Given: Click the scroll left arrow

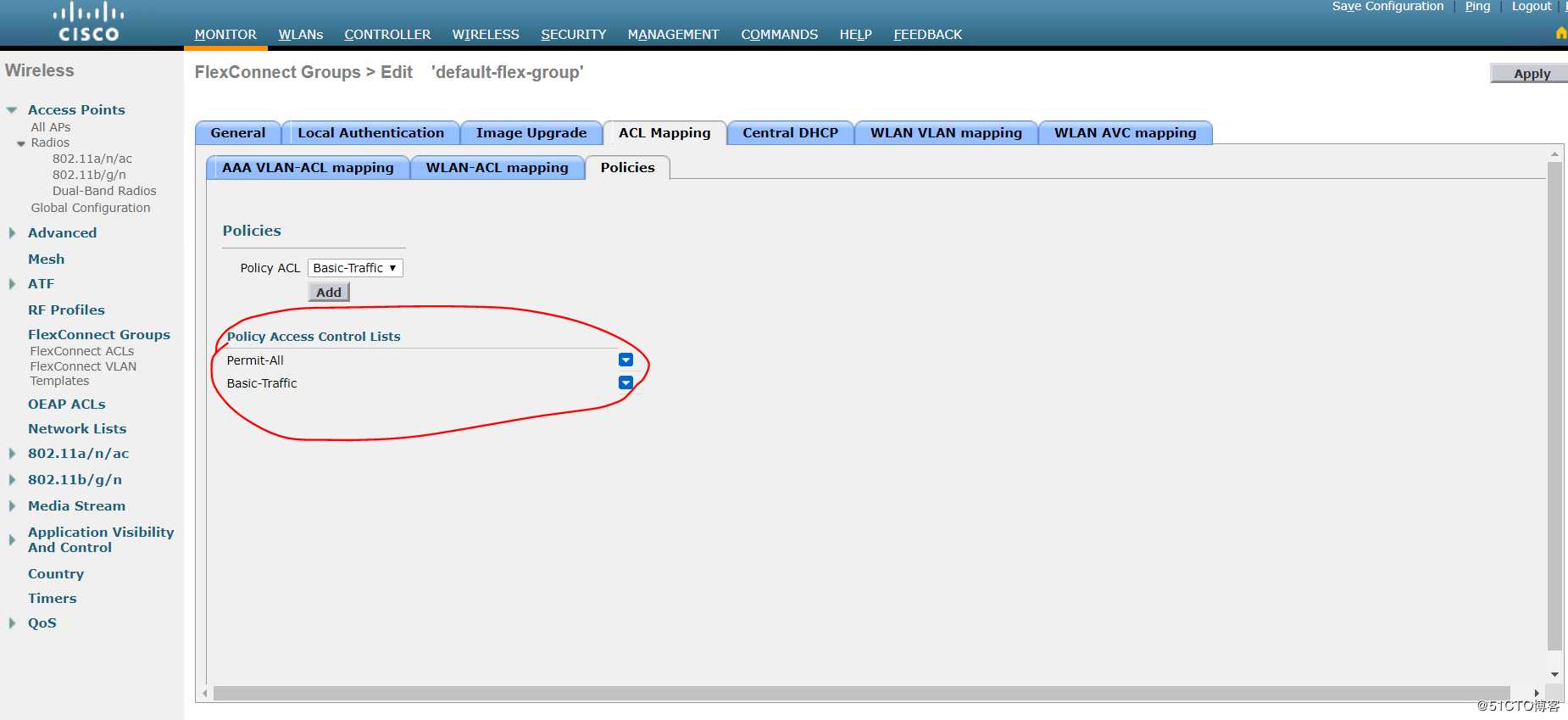Looking at the screenshot, I should [x=205, y=693].
